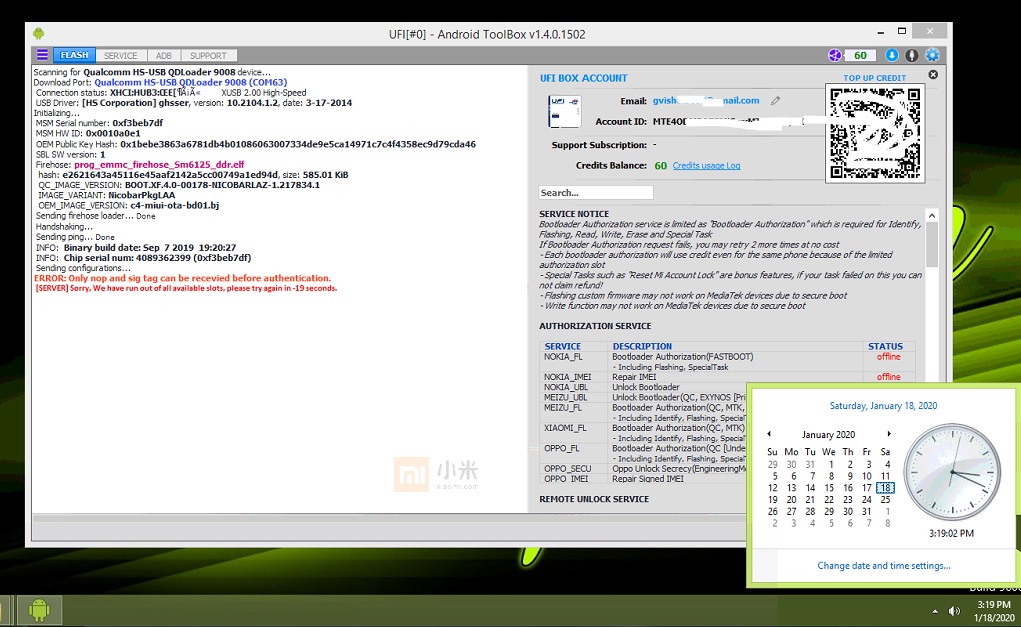Click the REMOTE UNLOCK SERVICE heading
The height and width of the screenshot is (627, 1021).
[594, 499]
